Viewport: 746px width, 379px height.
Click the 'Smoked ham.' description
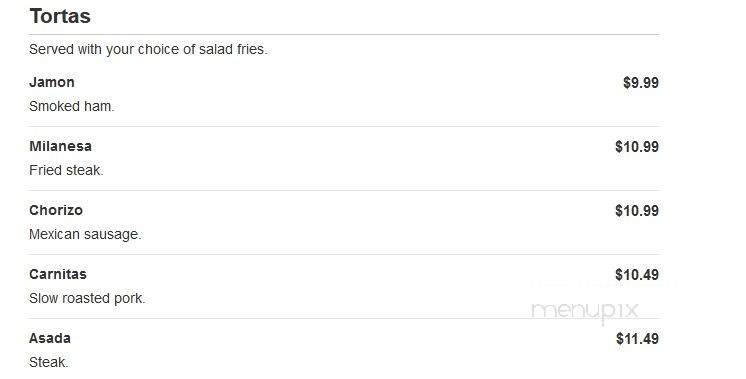pyautogui.click(x=72, y=106)
